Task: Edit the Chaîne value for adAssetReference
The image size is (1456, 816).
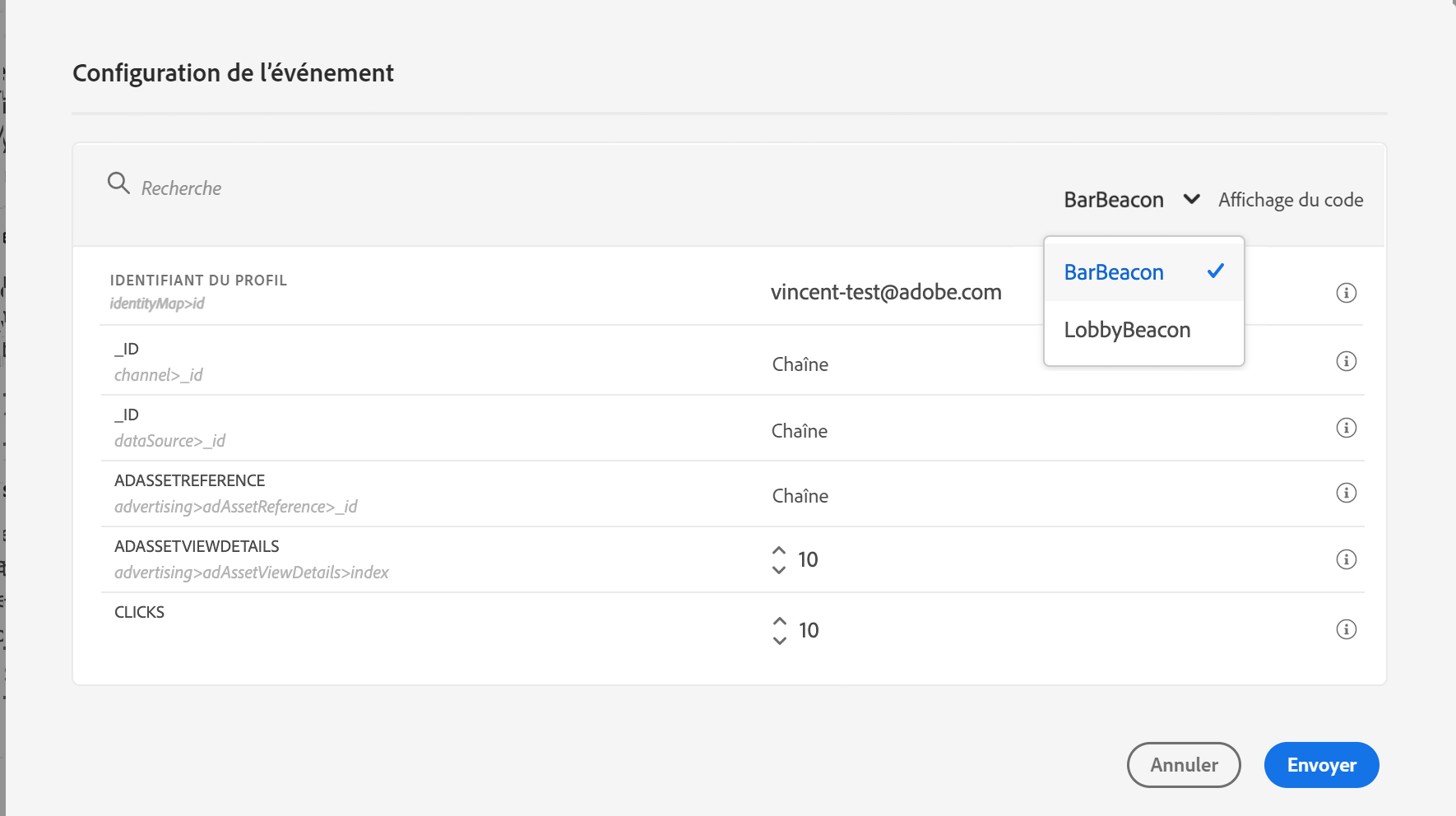Action: click(x=800, y=496)
